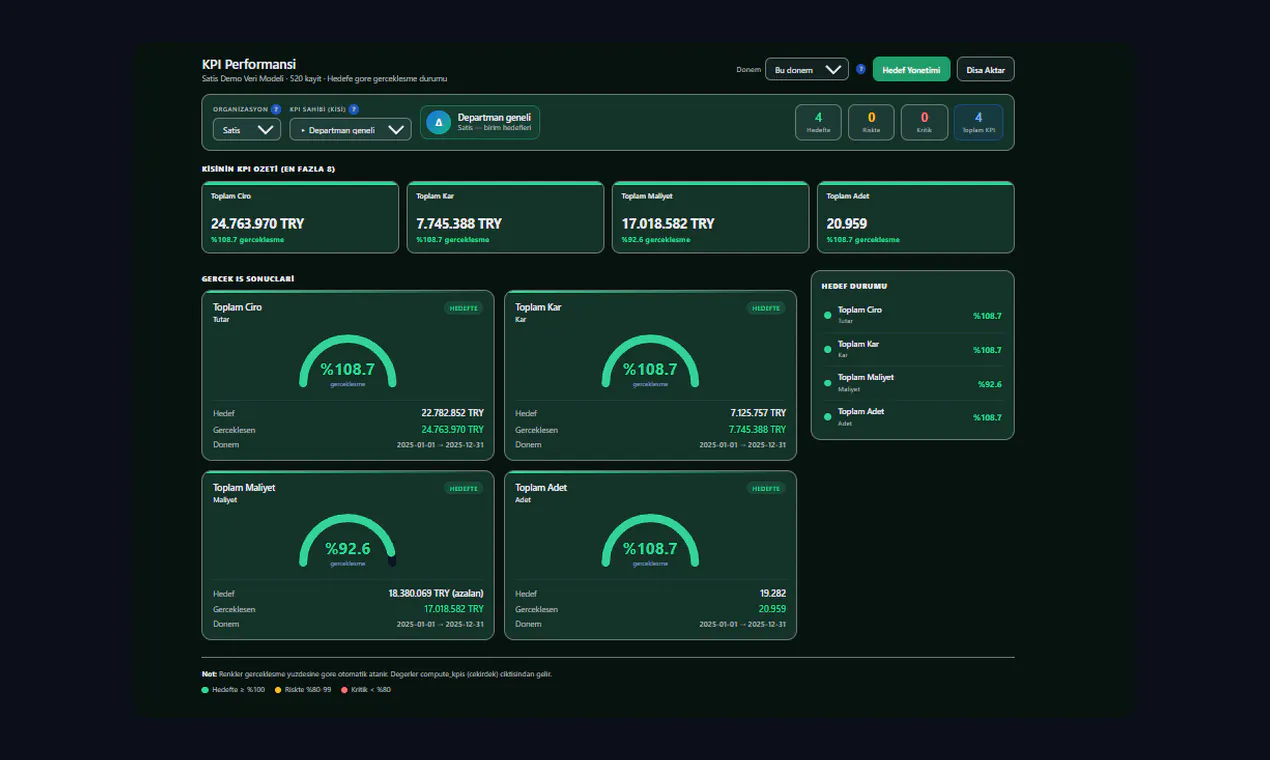Screen dimensions: 1270x760
Task: Click the Toplam Maliyet %92.6 gauge
Action: (x=348, y=542)
